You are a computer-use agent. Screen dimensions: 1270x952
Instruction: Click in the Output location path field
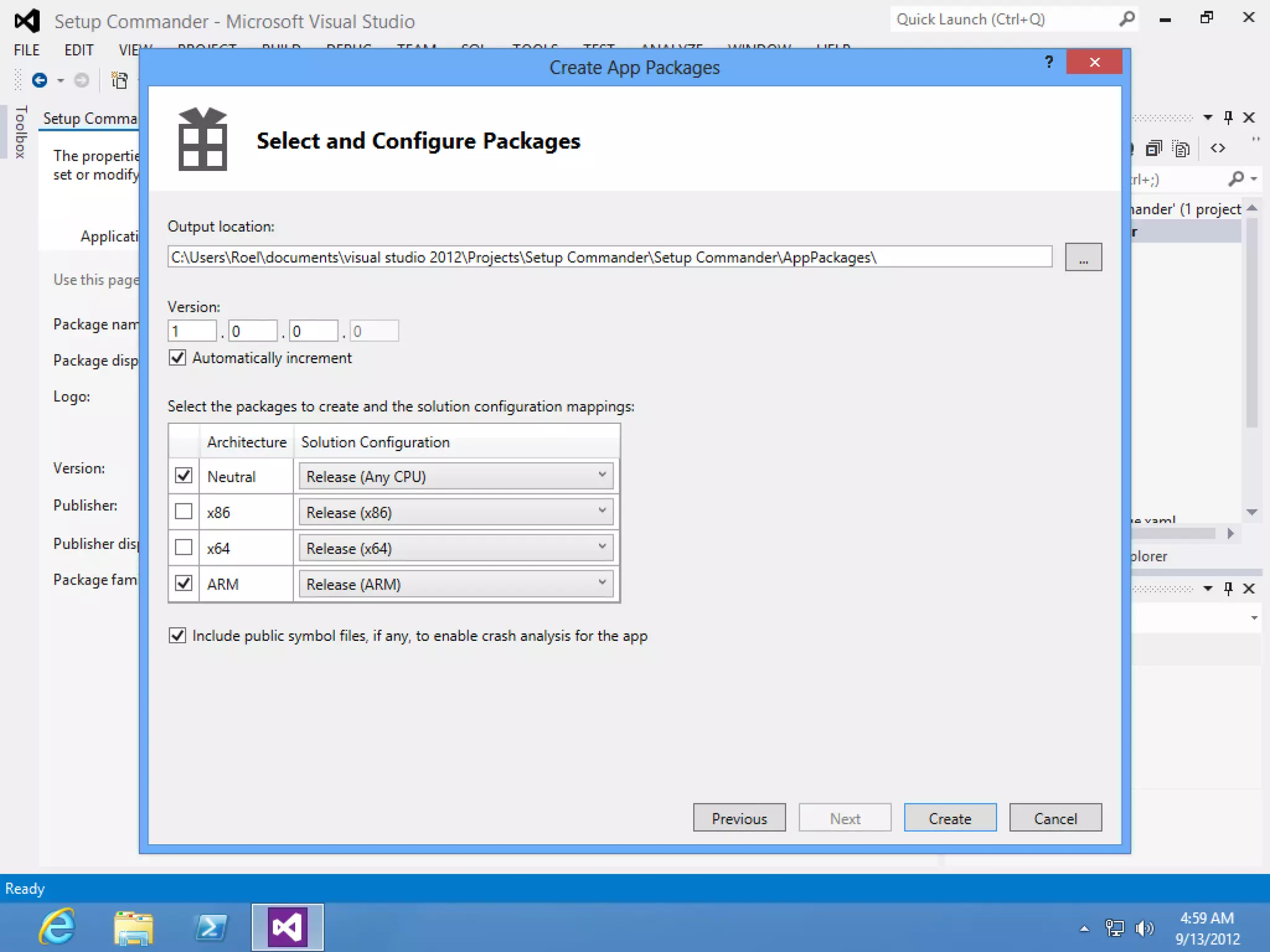coord(609,257)
